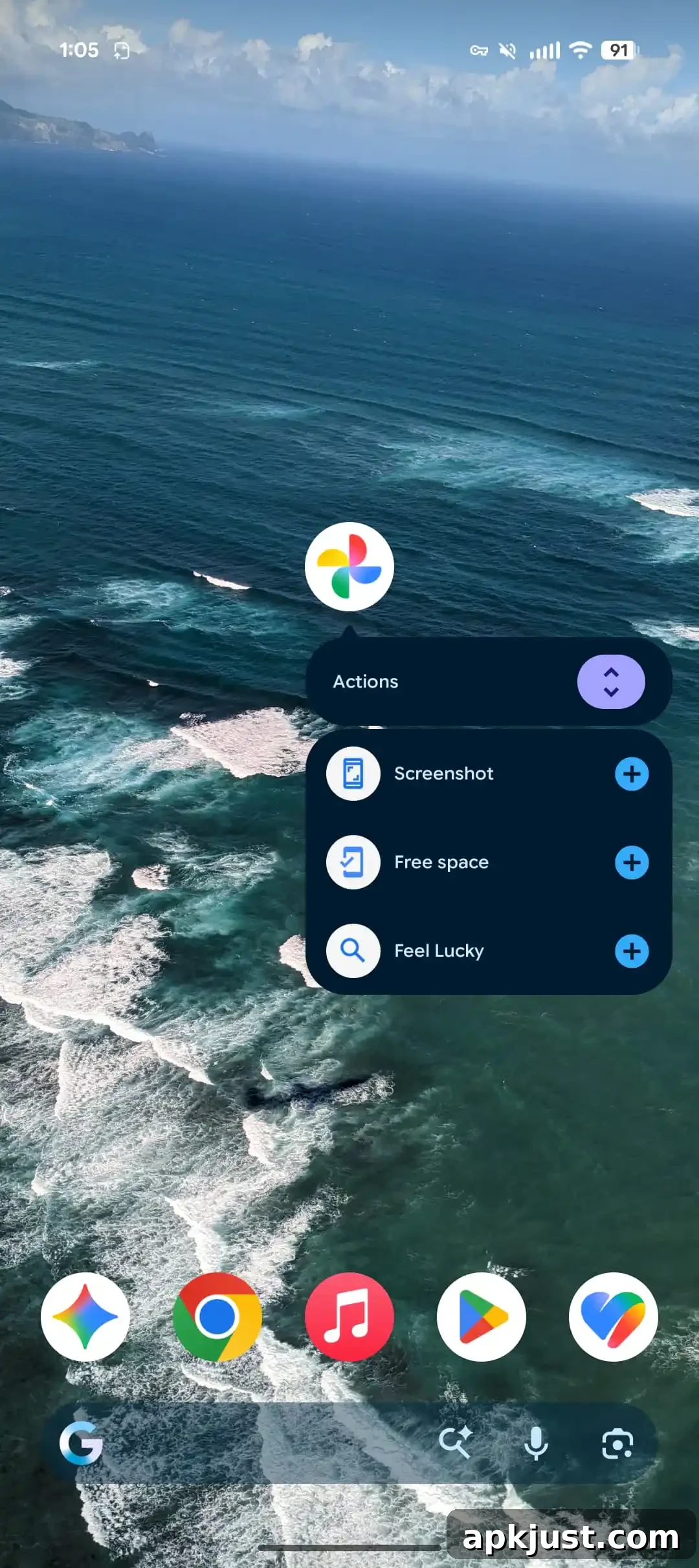Tap the home gesture navigation bar
699x1568 pixels.
349,1548
